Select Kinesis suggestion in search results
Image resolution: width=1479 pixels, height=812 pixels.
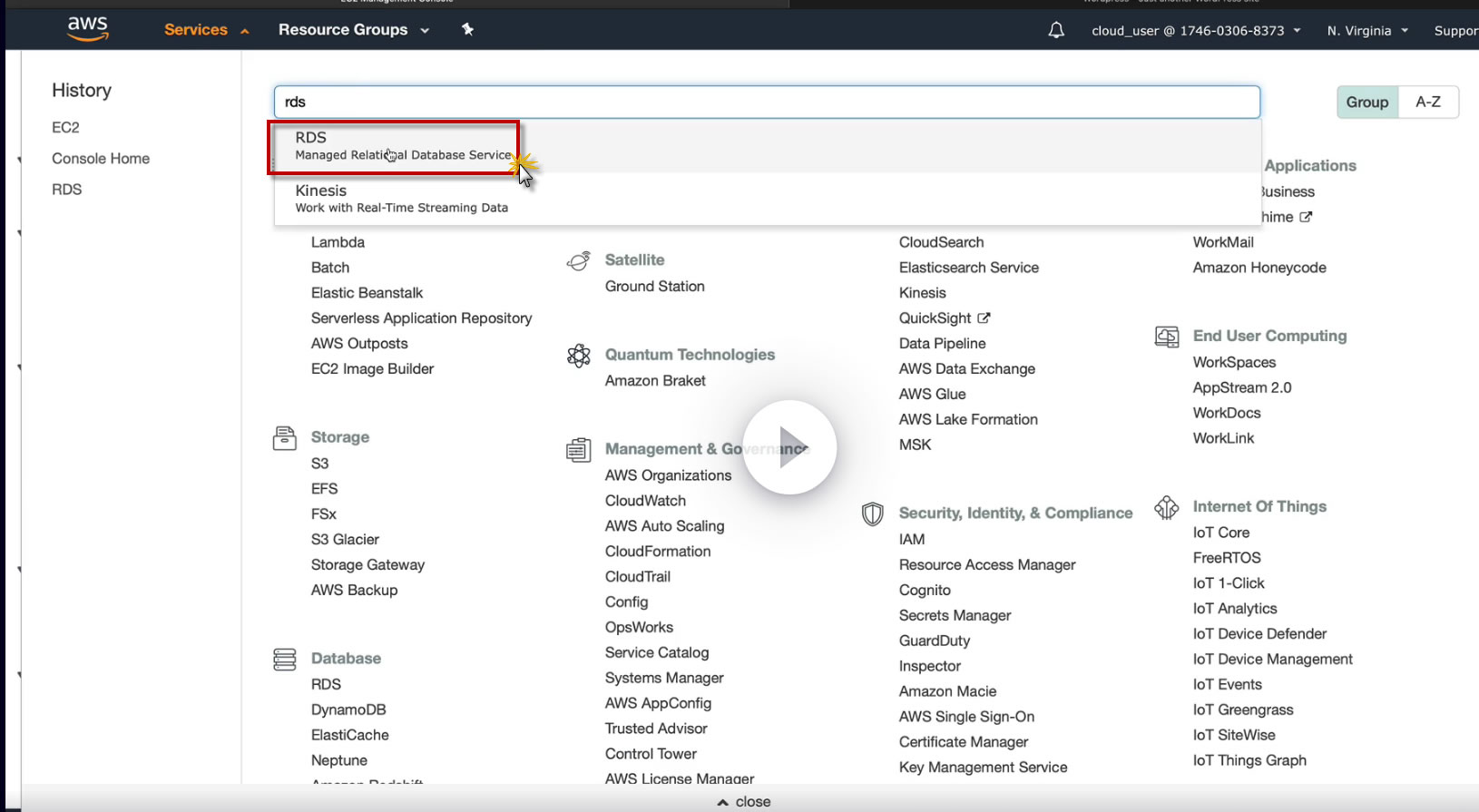point(401,199)
